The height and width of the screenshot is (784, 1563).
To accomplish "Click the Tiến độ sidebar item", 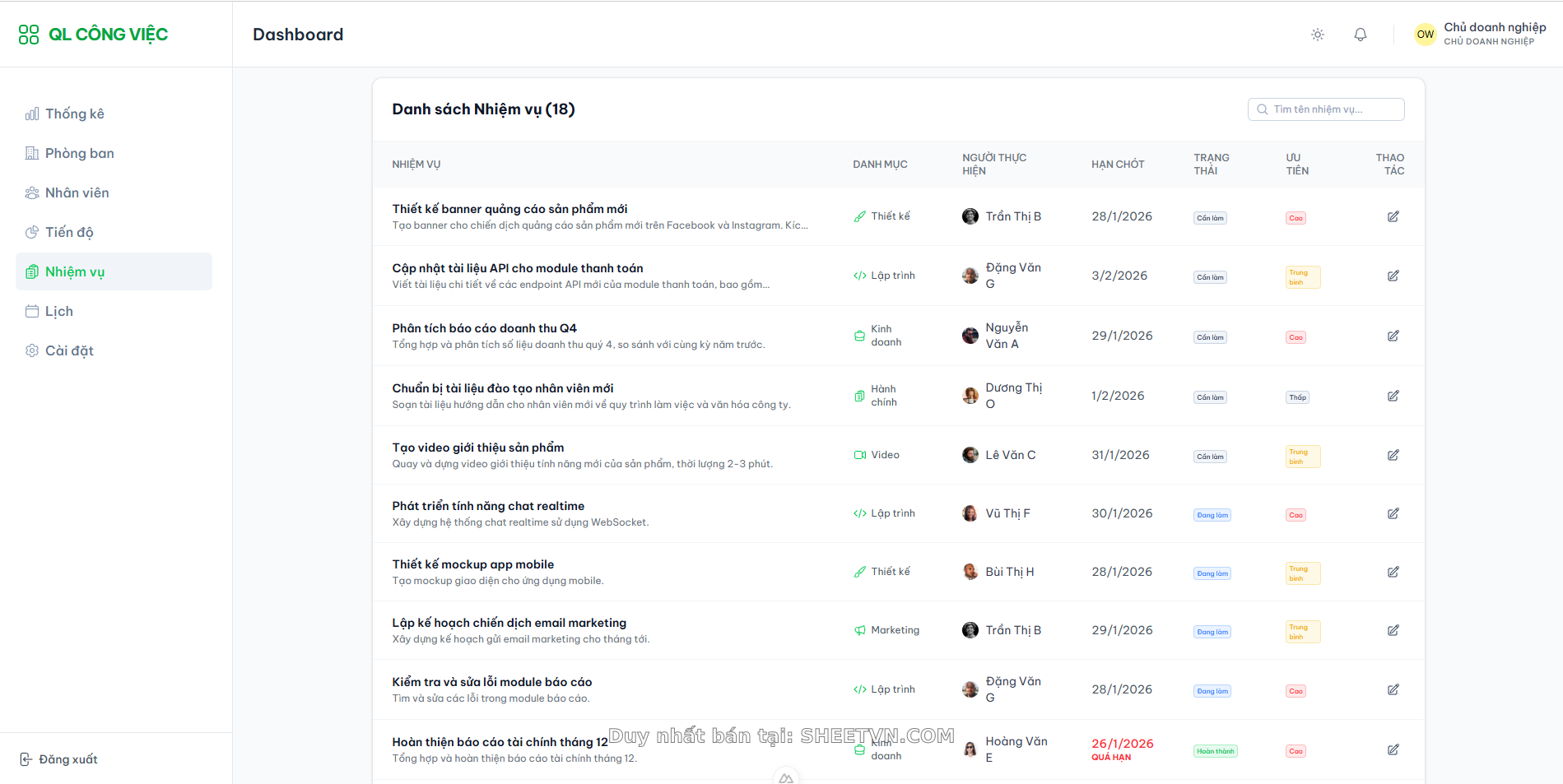I will [69, 232].
